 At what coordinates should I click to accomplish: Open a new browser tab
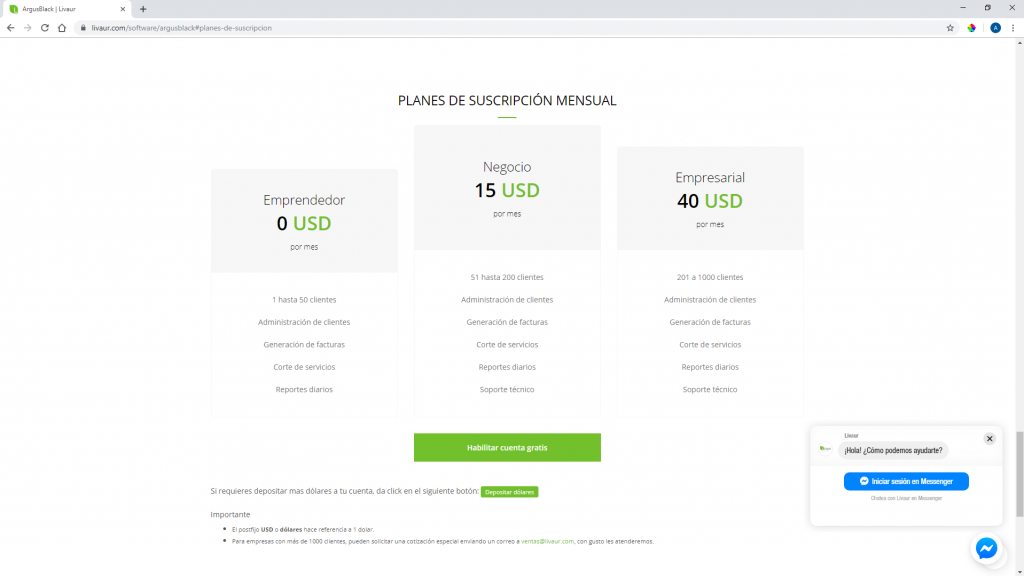pos(143,9)
